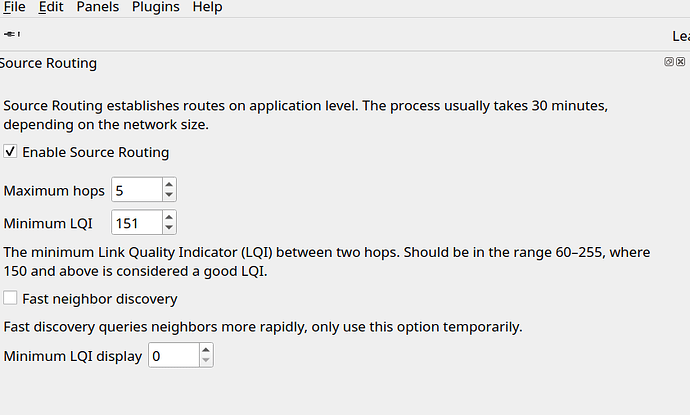
Task: Increase Maximum hops with up arrow
Action: point(169,184)
